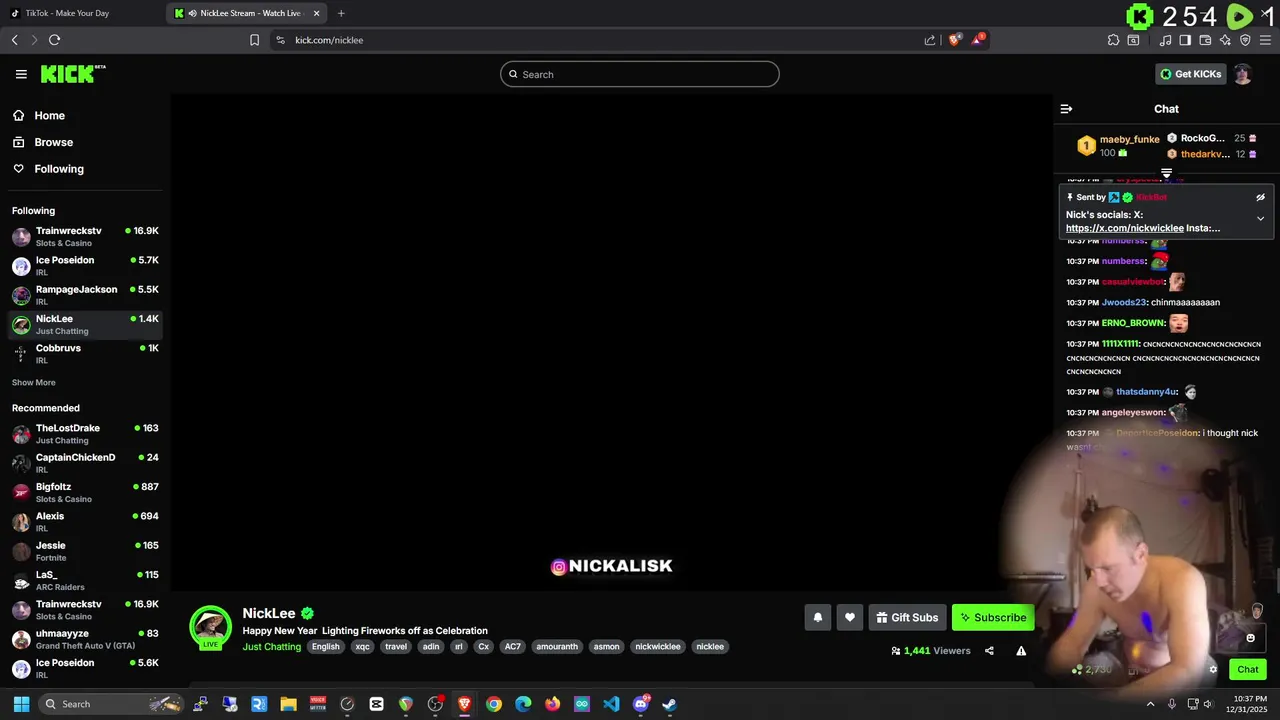The width and height of the screenshot is (1280, 720).
Task: Open the browser main menu
Action: click(x=1265, y=40)
